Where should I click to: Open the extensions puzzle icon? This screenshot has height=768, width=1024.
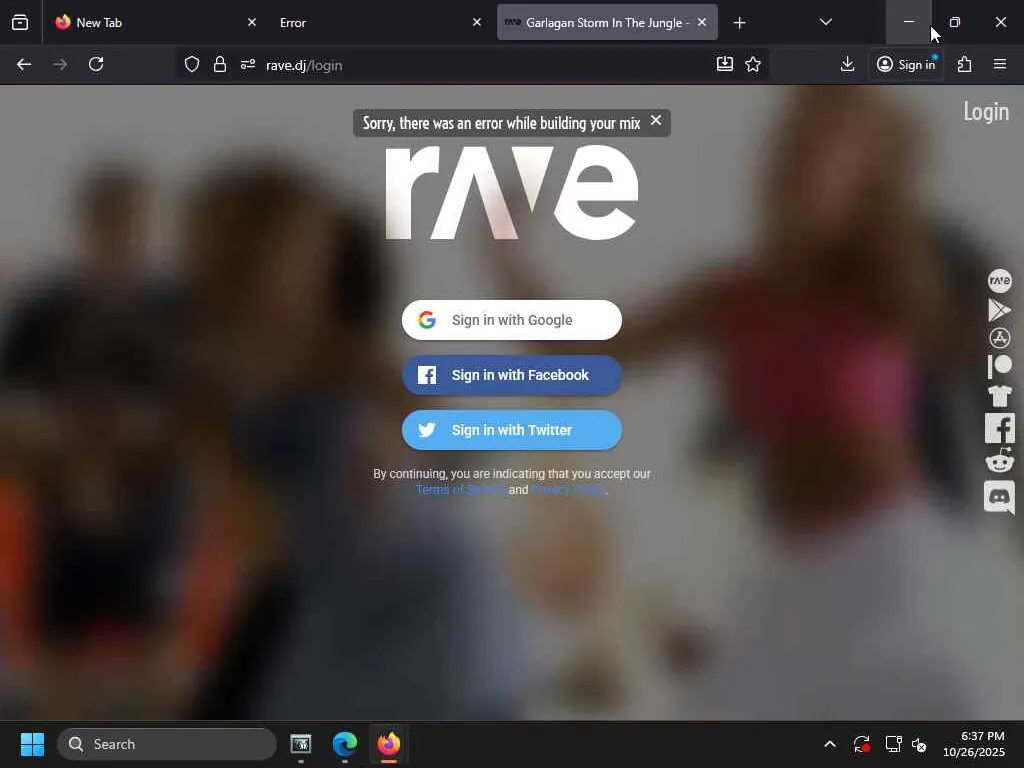(965, 64)
